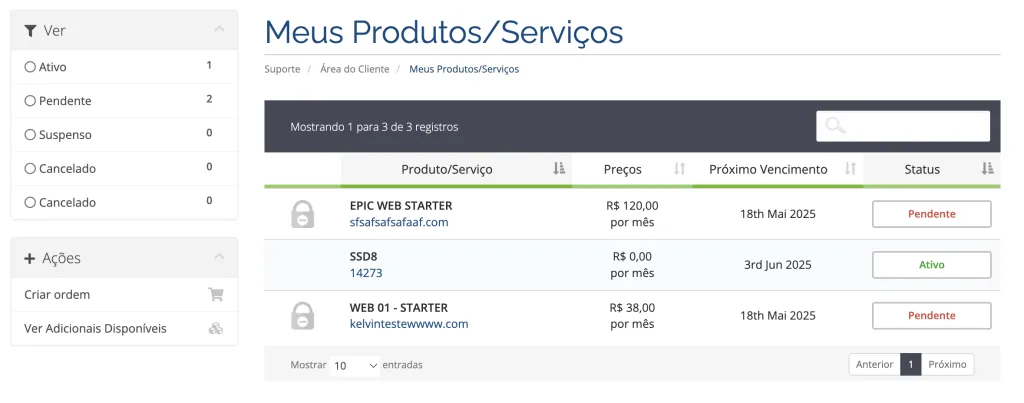
Task: Sort by Preços column sort arrows
Action: point(680,169)
